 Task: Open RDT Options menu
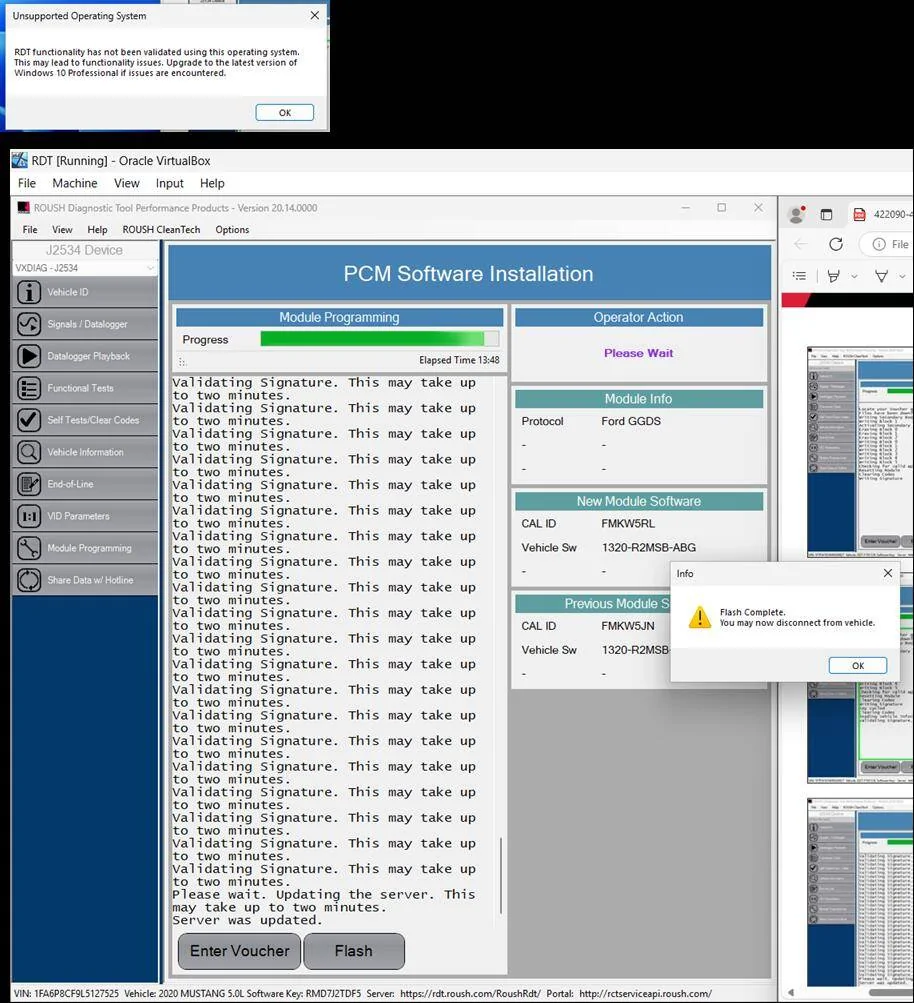232,230
